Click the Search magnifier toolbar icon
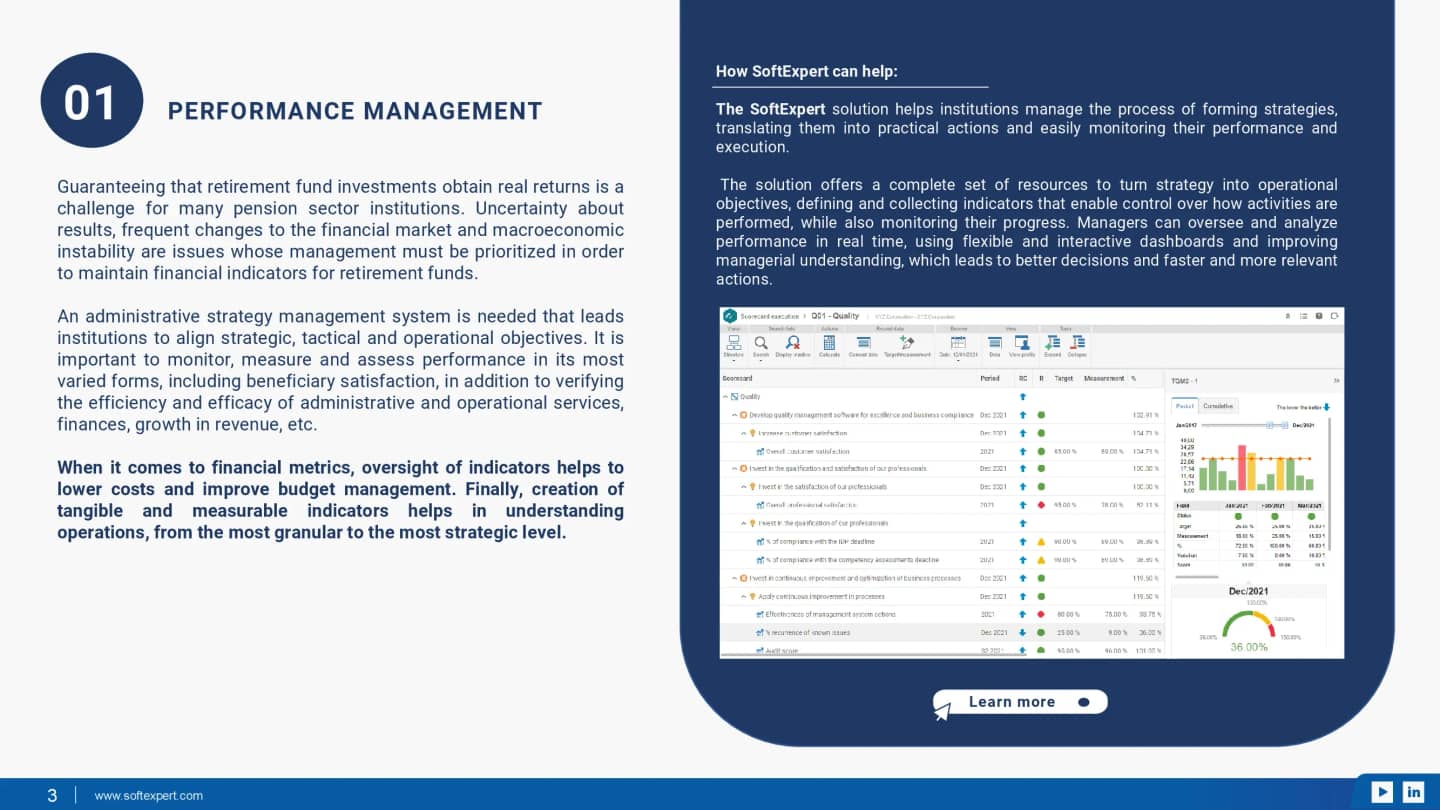1440x810 pixels. (x=761, y=342)
